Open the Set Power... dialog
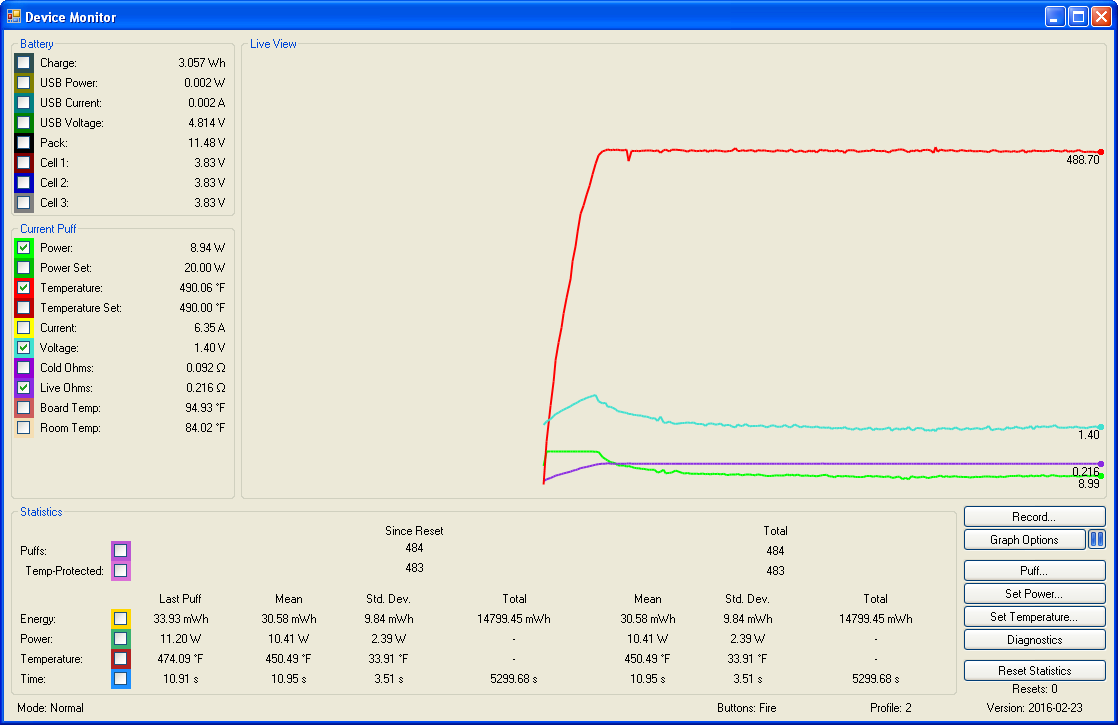1118x725 pixels. tap(1034, 594)
